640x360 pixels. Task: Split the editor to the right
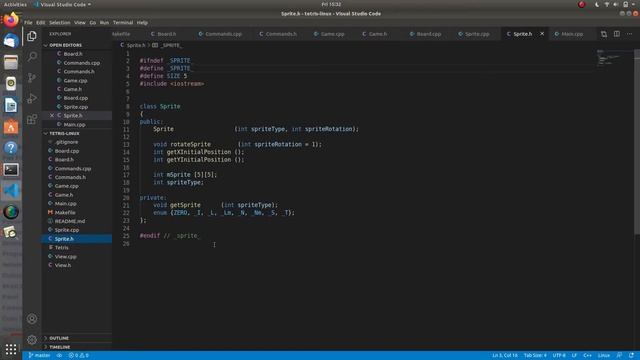click(x=617, y=34)
